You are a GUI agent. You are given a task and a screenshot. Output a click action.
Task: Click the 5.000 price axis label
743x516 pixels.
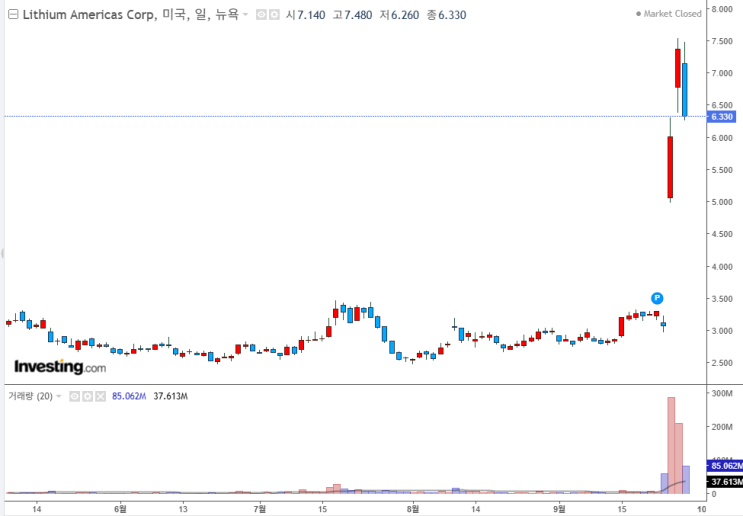pos(722,202)
